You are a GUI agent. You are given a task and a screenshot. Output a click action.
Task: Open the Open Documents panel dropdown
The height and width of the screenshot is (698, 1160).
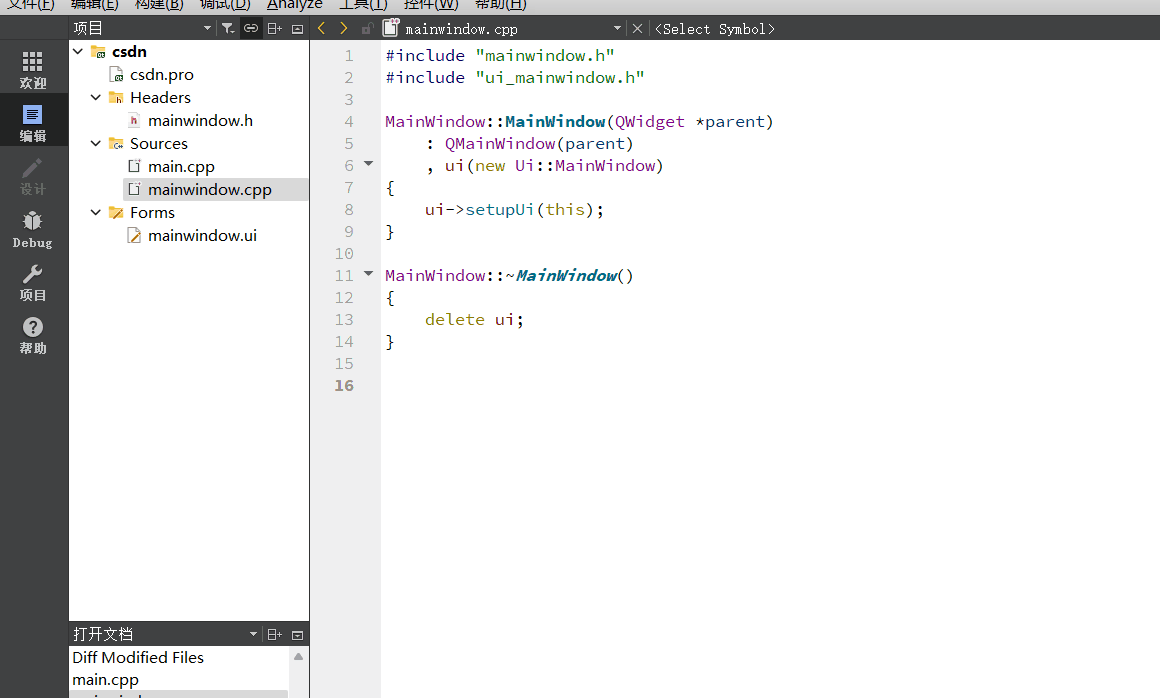tap(253, 634)
